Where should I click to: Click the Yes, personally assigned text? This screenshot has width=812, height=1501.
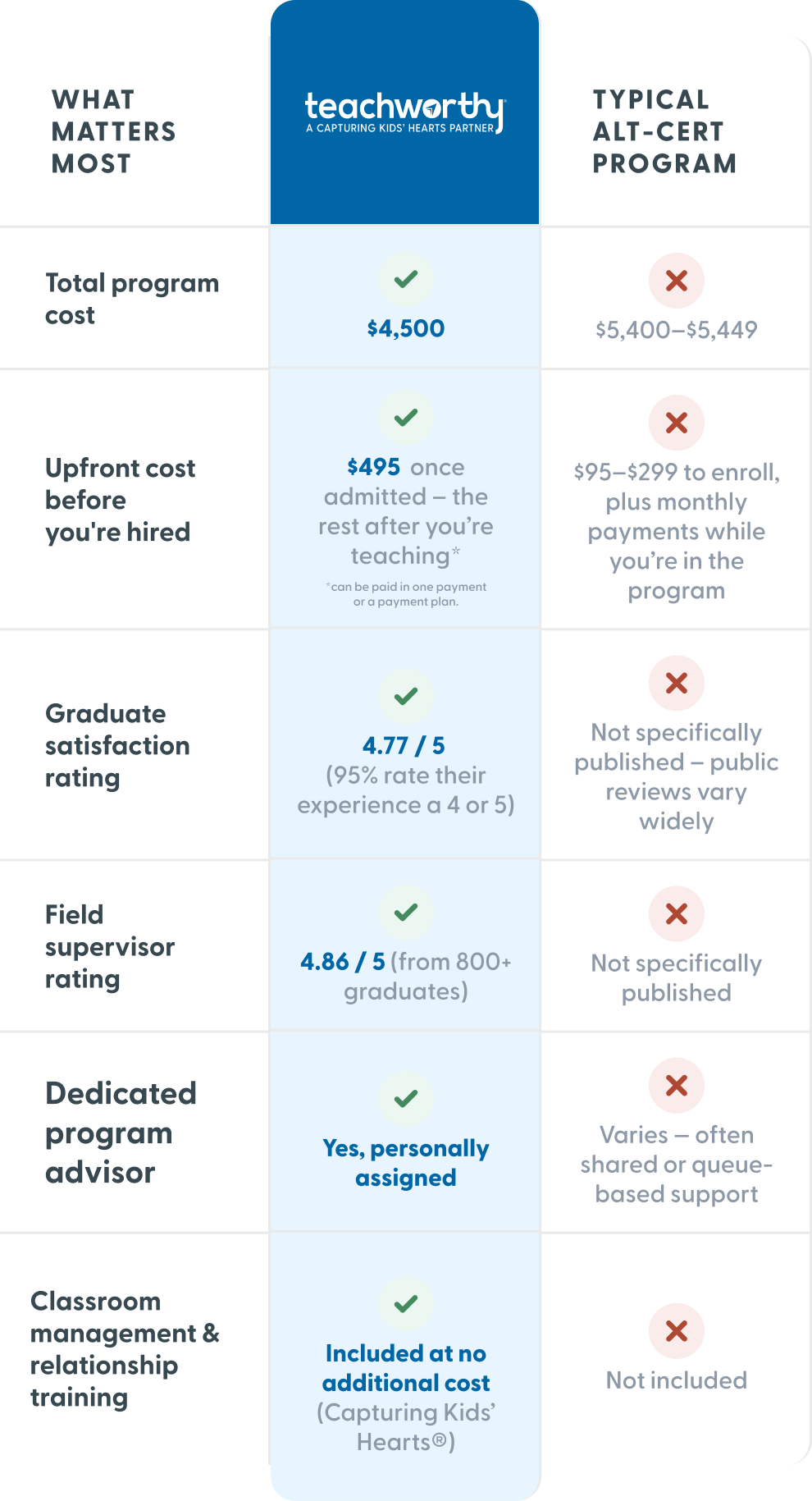pyautogui.click(x=406, y=1163)
